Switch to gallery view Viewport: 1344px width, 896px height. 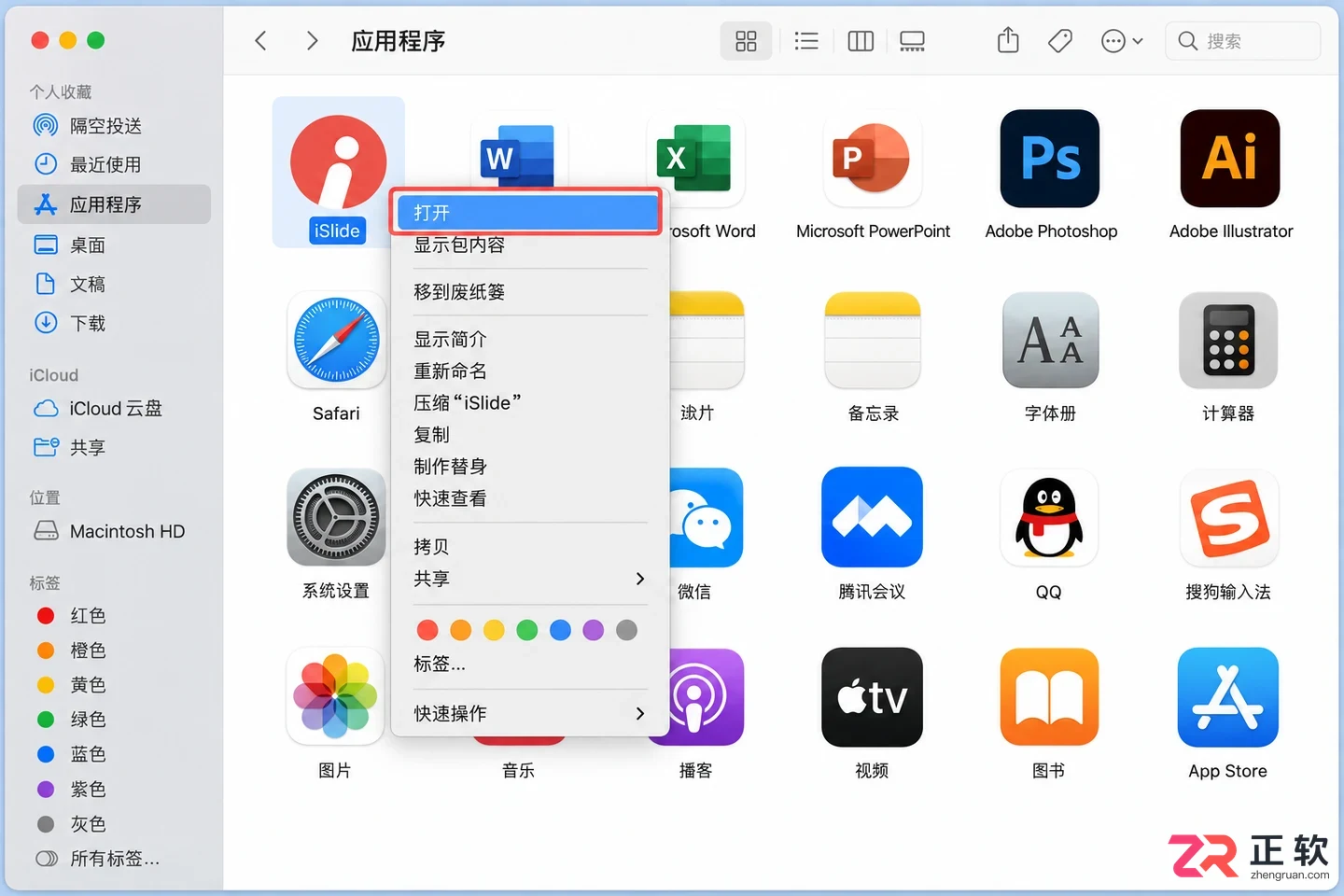912,41
